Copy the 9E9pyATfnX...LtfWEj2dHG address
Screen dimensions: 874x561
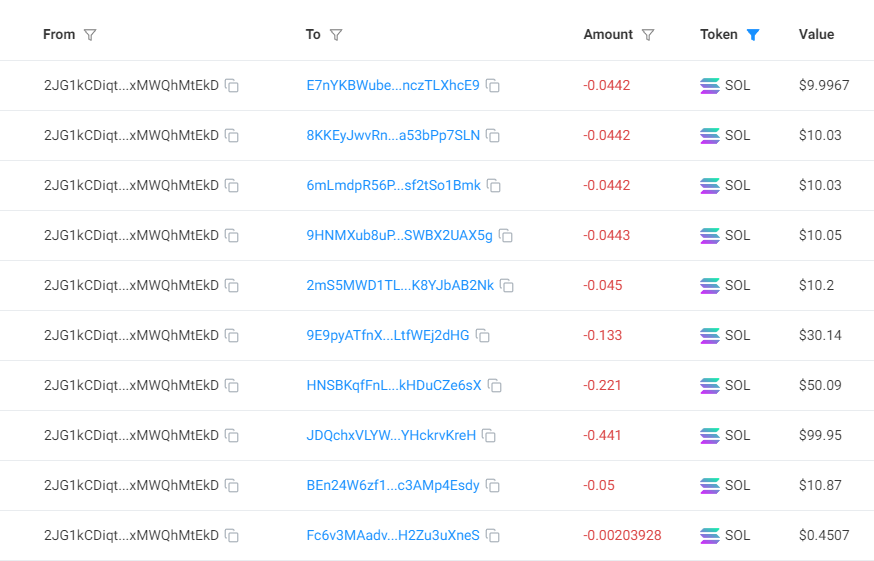[483, 336]
